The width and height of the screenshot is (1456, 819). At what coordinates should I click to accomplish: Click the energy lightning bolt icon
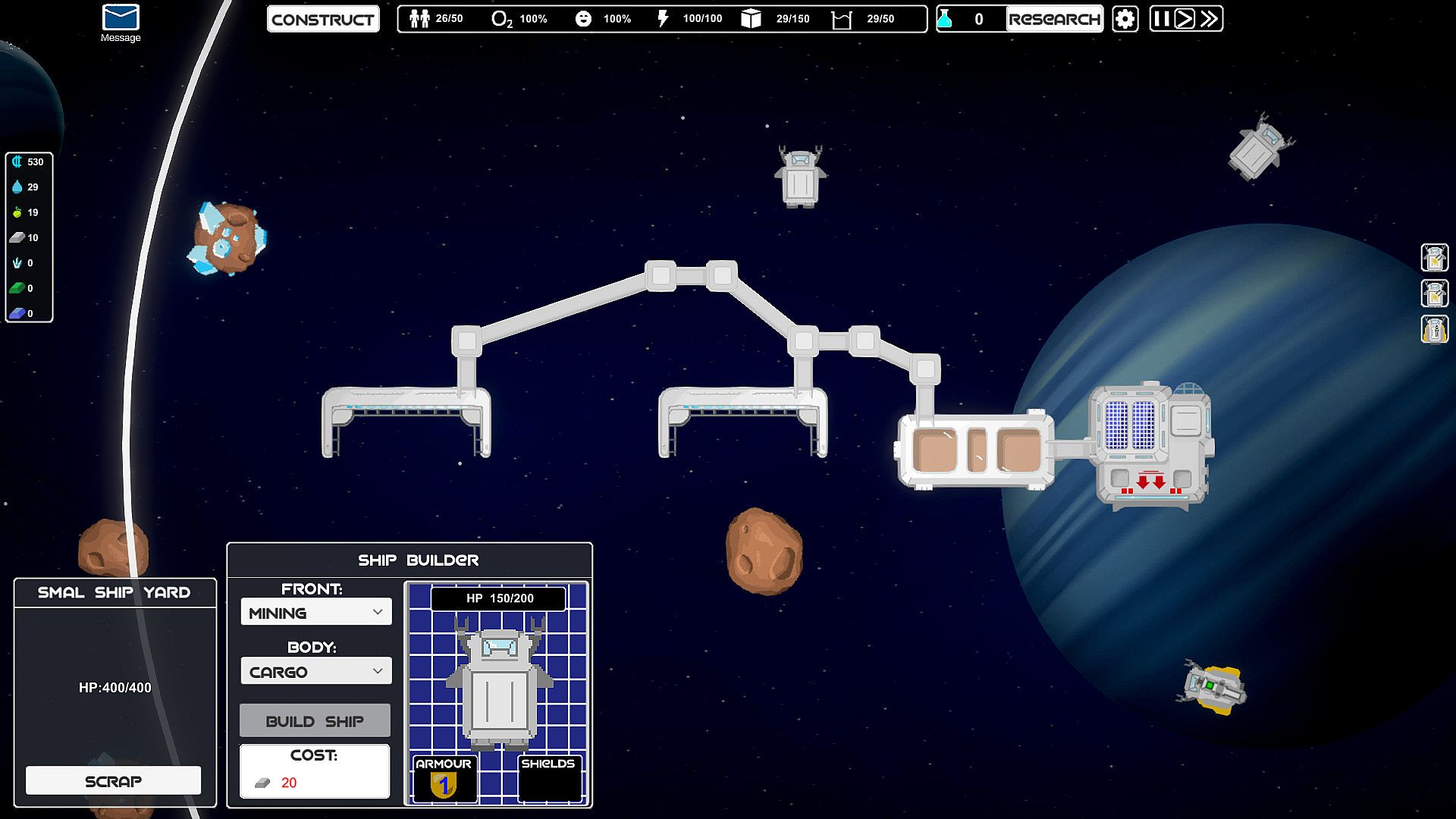coord(664,19)
